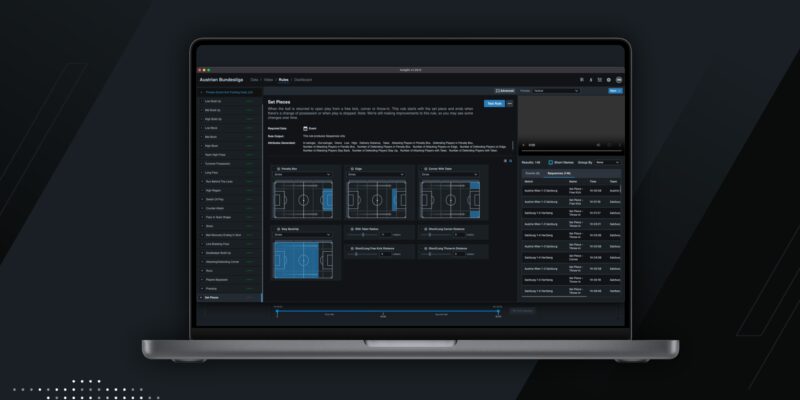Toggle the Advanced checkbox

(499, 90)
